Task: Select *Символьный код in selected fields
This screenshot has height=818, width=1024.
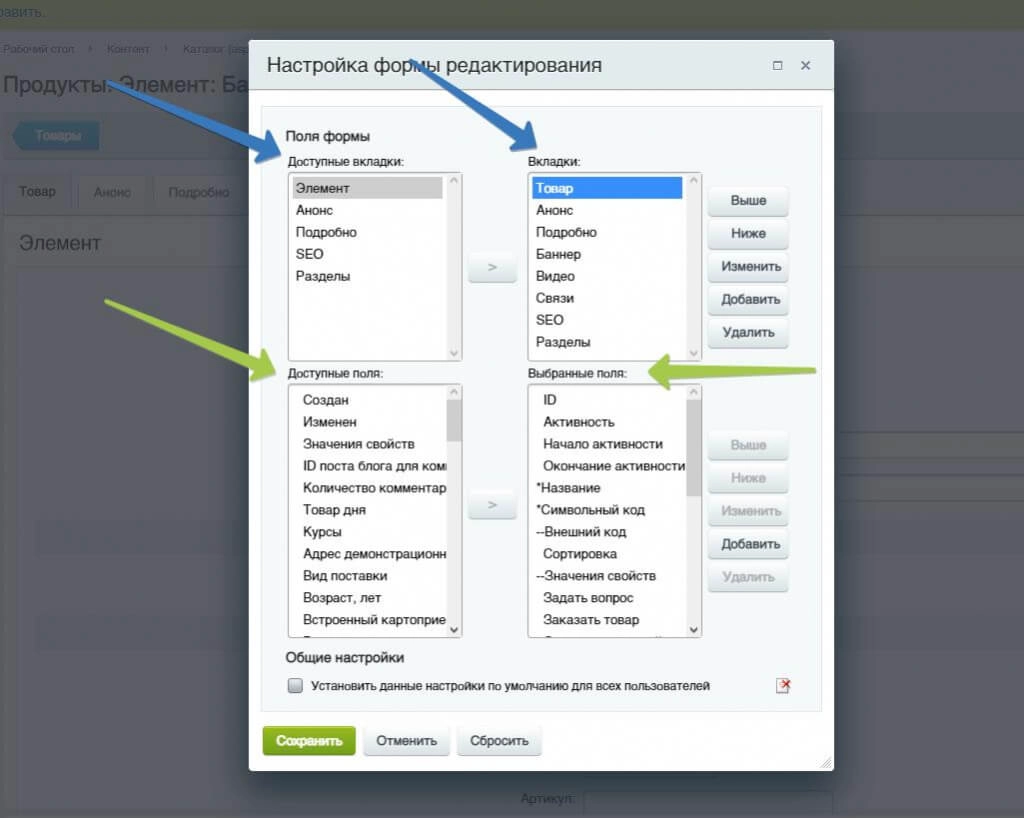Action: click(x=609, y=510)
